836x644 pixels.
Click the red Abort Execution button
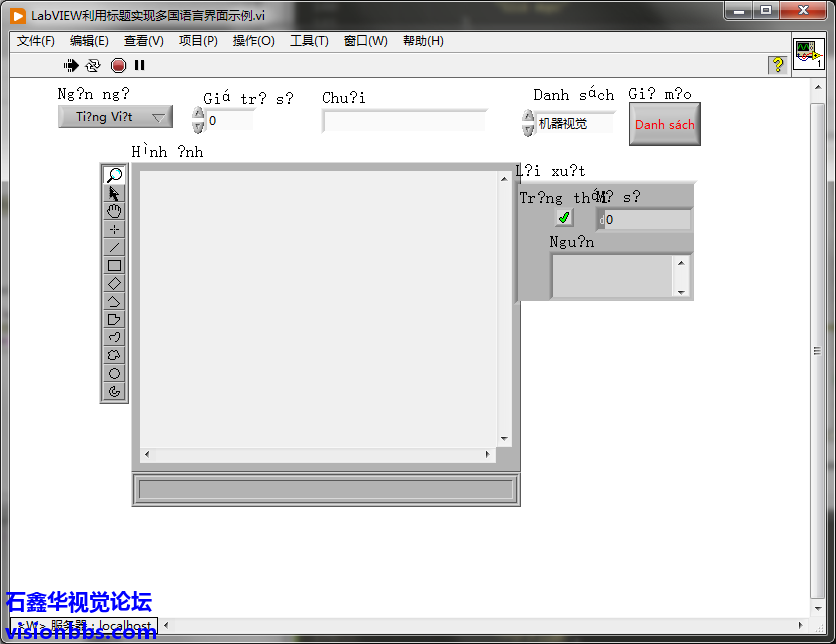(x=118, y=65)
